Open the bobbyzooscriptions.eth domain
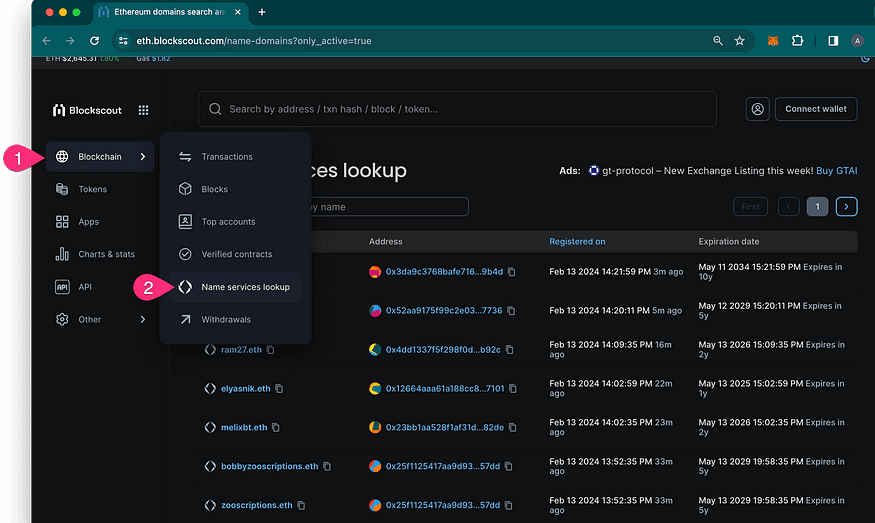 (270, 466)
